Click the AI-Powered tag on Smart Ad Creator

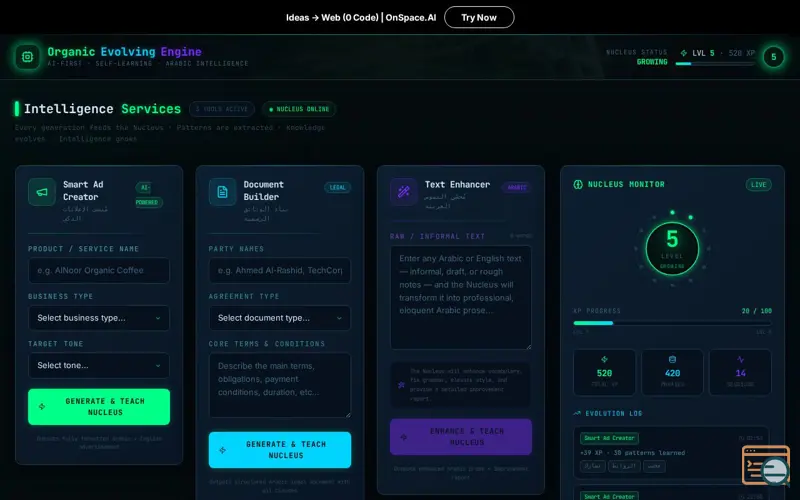148,195
